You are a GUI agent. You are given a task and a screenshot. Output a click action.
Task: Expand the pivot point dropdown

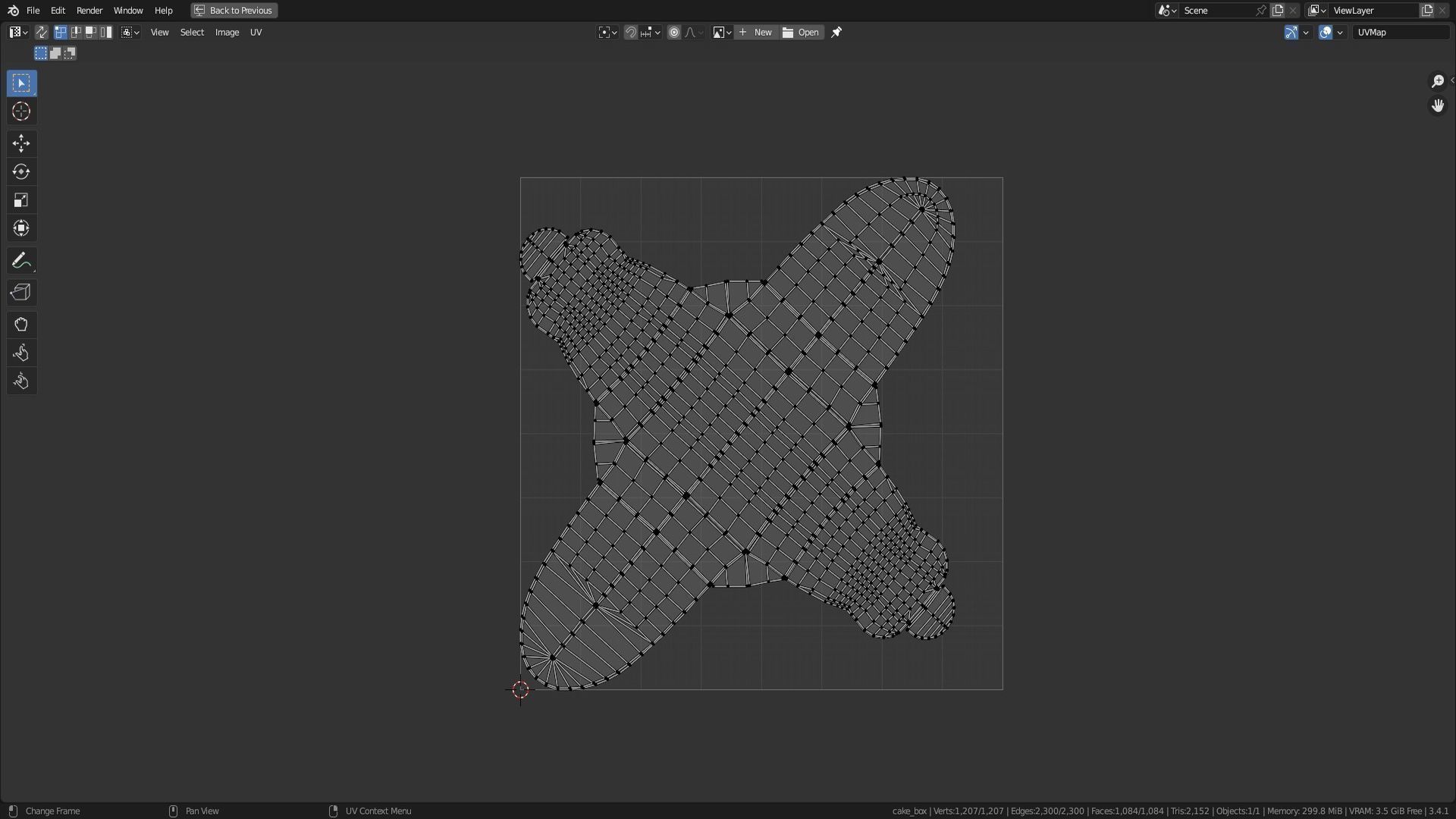pos(607,33)
